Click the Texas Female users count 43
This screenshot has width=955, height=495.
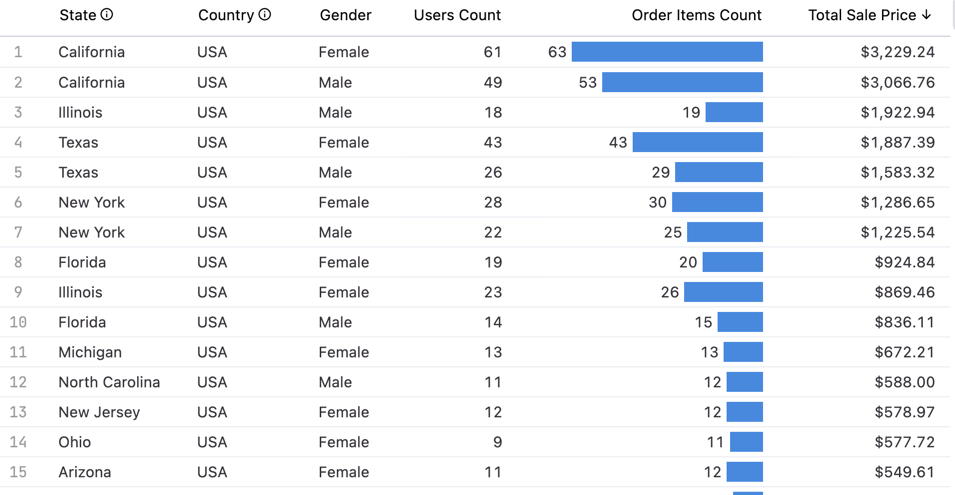point(492,142)
